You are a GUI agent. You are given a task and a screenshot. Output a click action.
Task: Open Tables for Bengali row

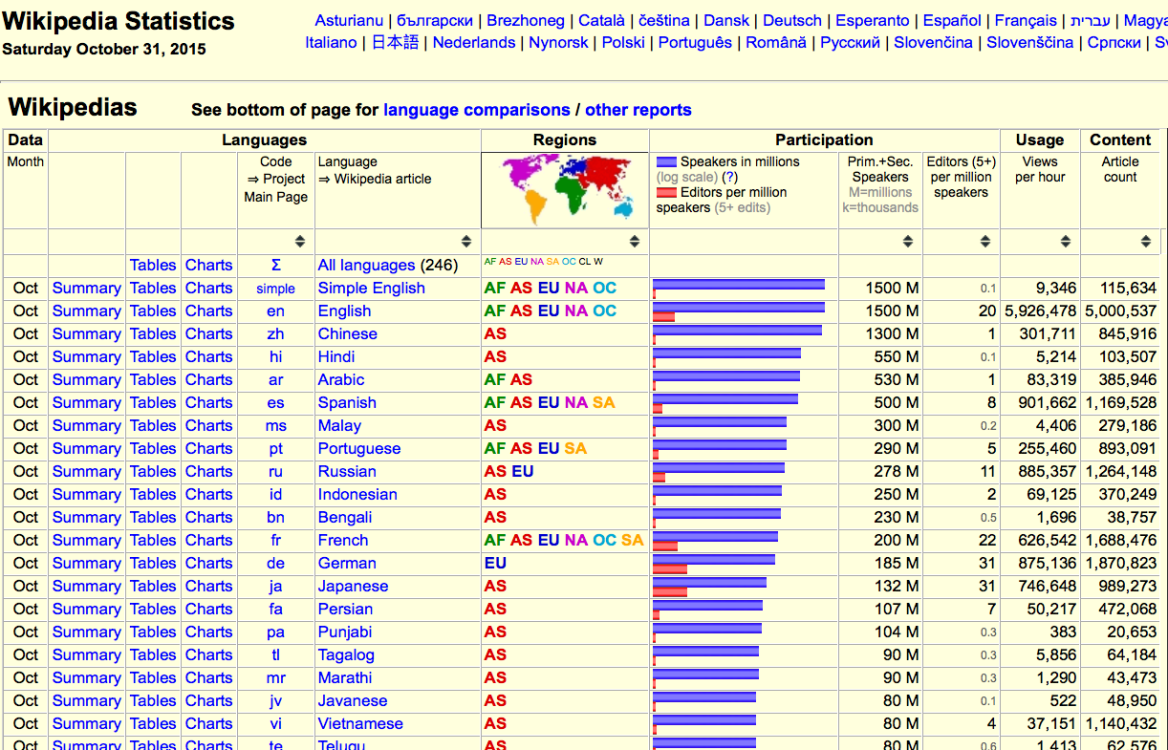click(x=153, y=518)
